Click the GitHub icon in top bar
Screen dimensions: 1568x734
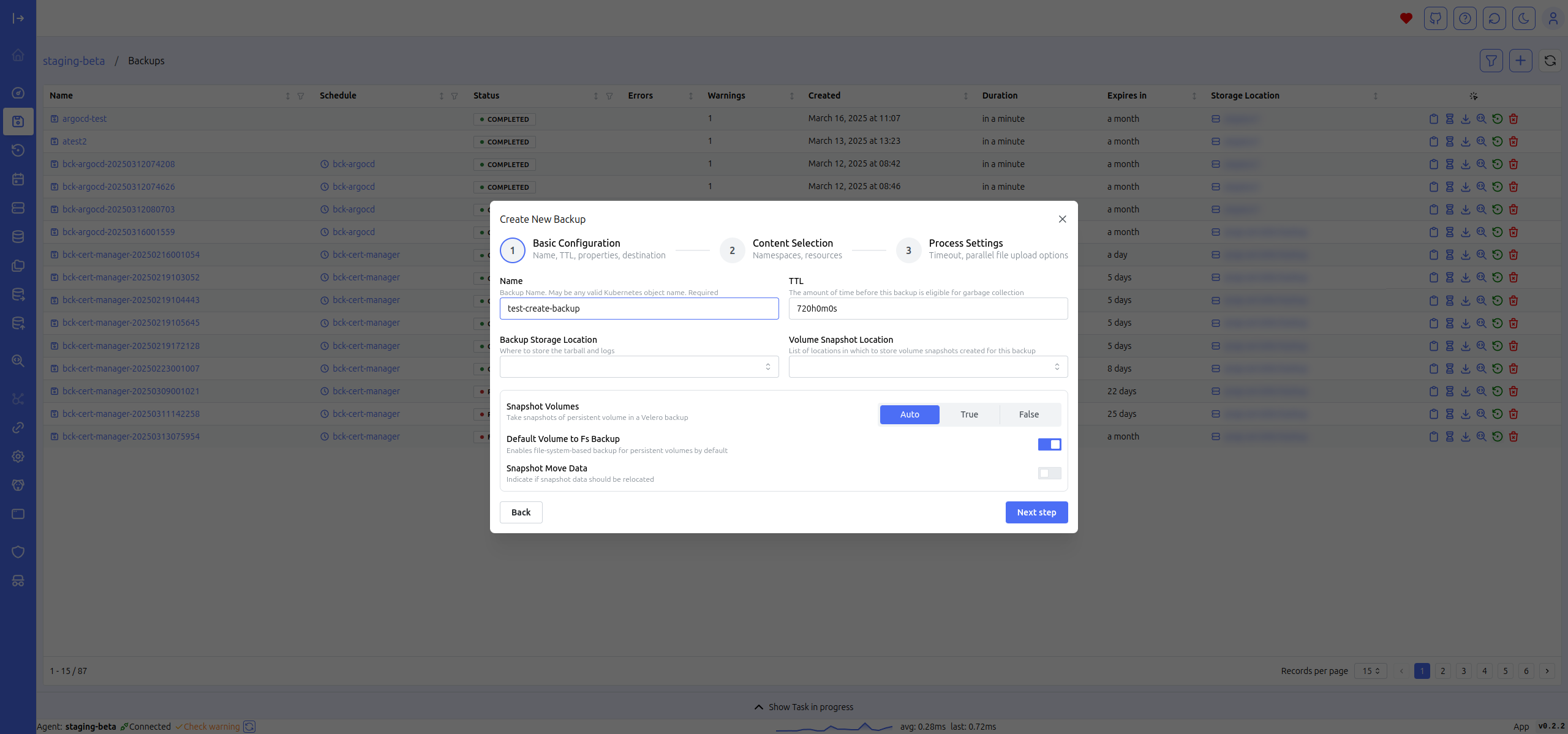[x=1435, y=18]
